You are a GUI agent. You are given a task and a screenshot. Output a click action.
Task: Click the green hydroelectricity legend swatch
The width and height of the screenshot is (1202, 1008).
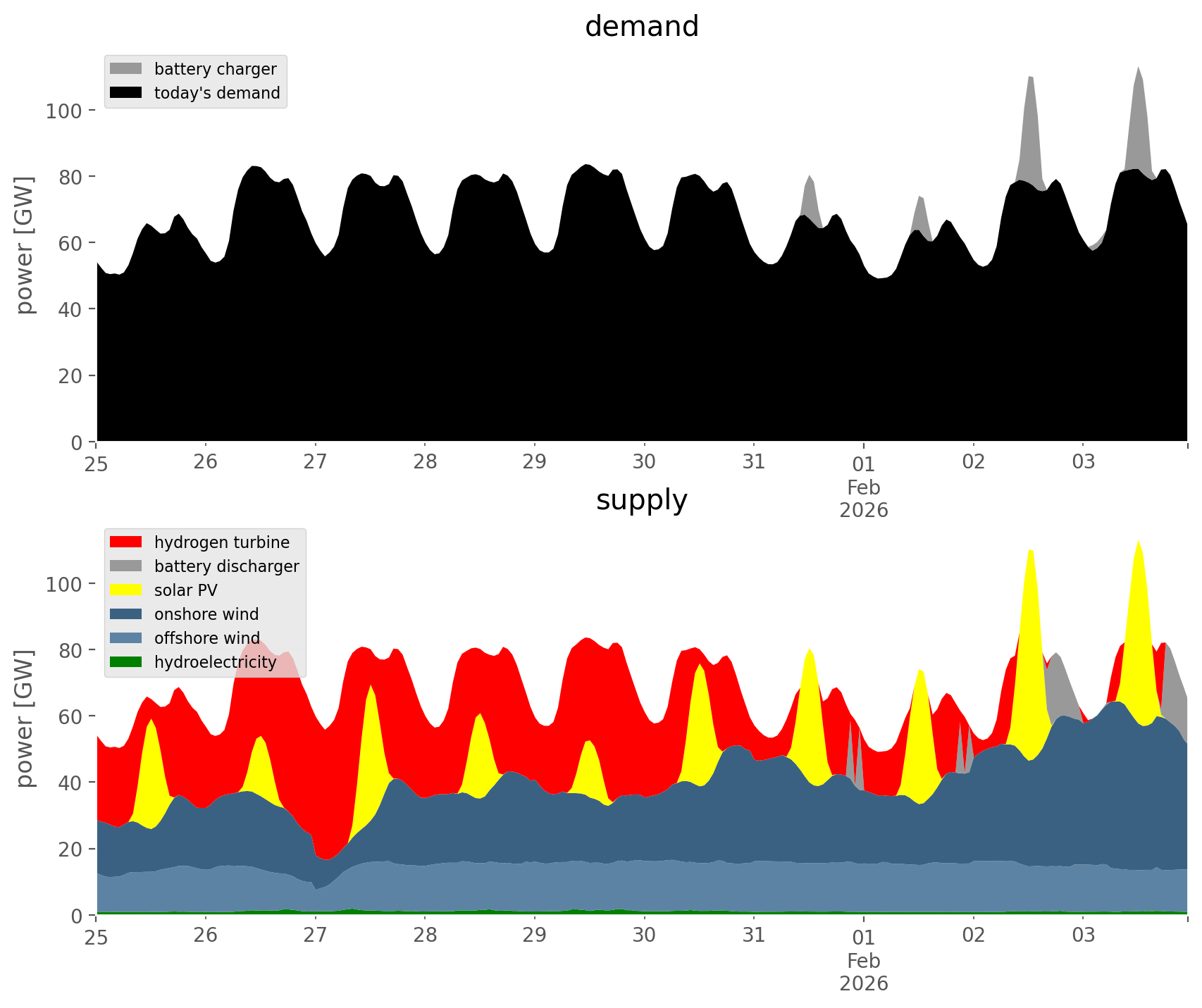point(126,662)
